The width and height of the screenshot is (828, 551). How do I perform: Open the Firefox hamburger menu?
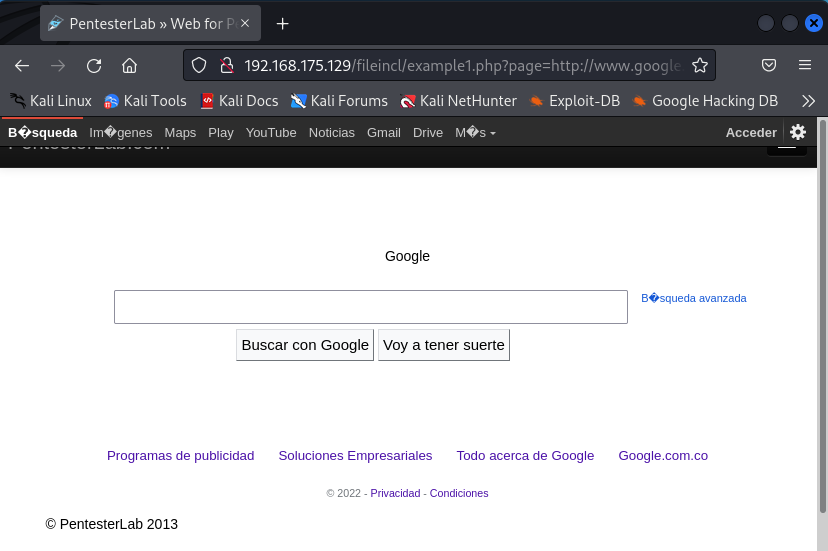[x=805, y=65]
